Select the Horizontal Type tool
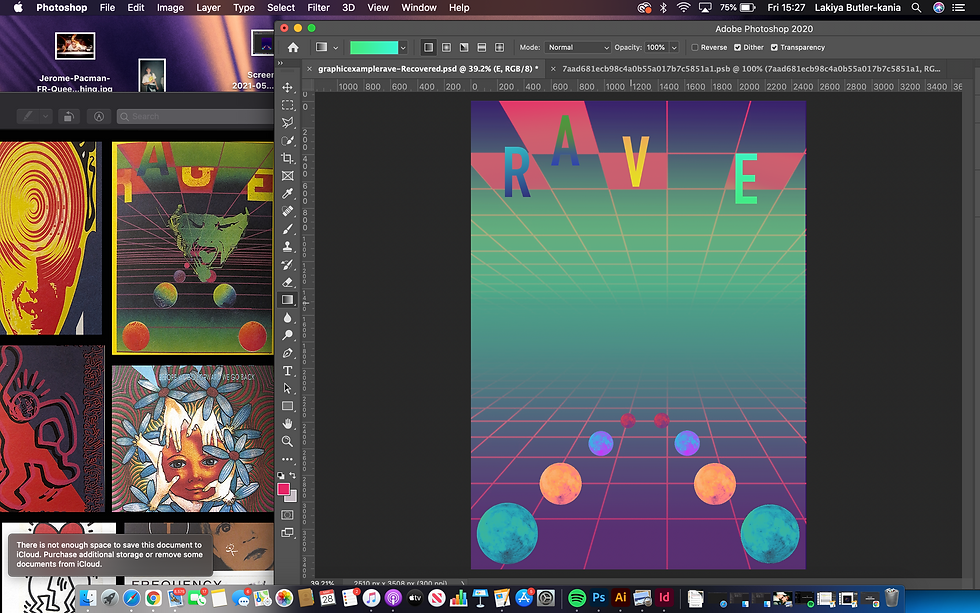 point(288,371)
